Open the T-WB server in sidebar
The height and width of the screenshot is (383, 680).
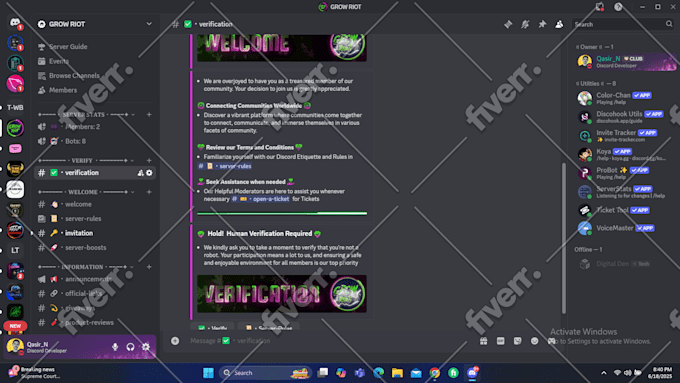coord(15,107)
